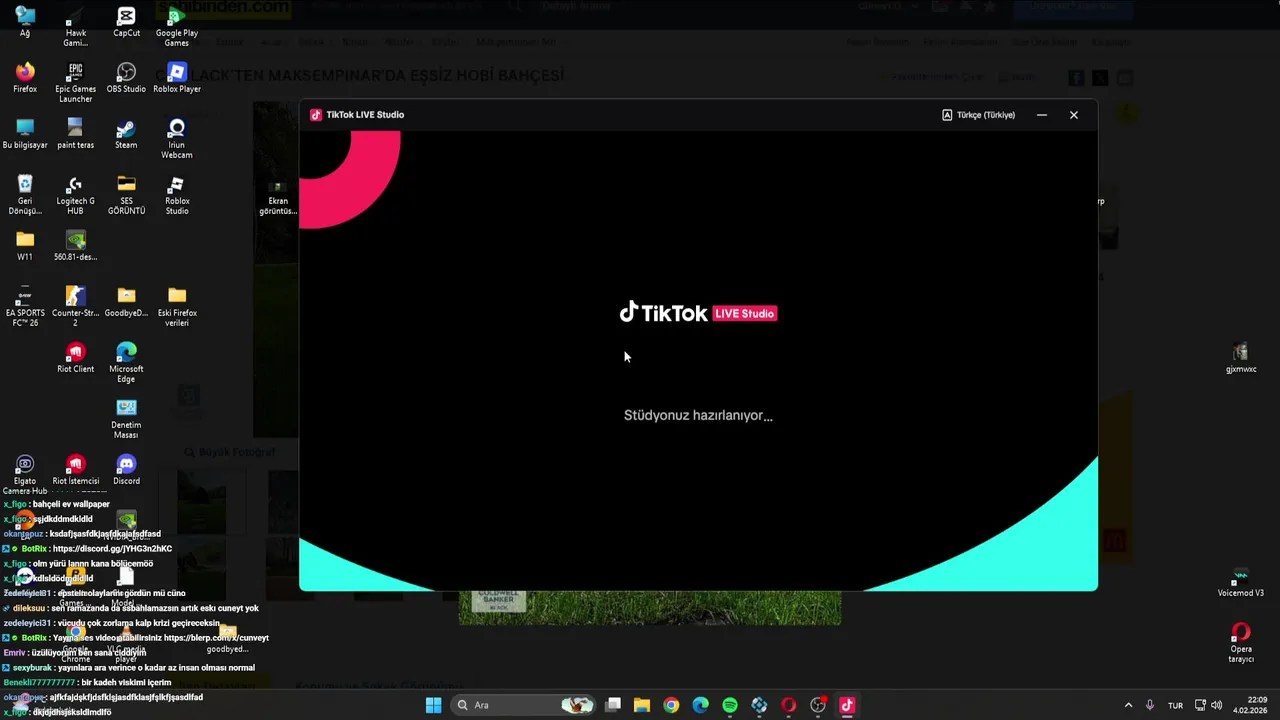Open the blerp.com link in chat overlay
This screenshot has height=720, width=1280.
(x=217, y=638)
